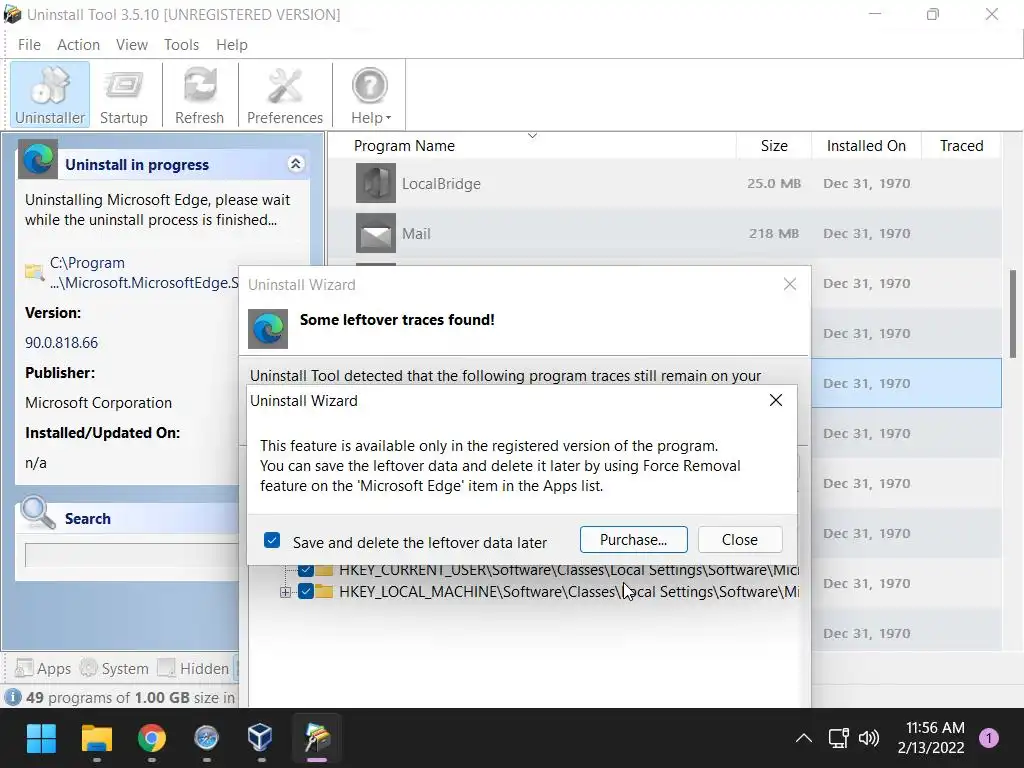Click the 25.0 MB size value
Screen dimensions: 1024x768
coord(774,184)
